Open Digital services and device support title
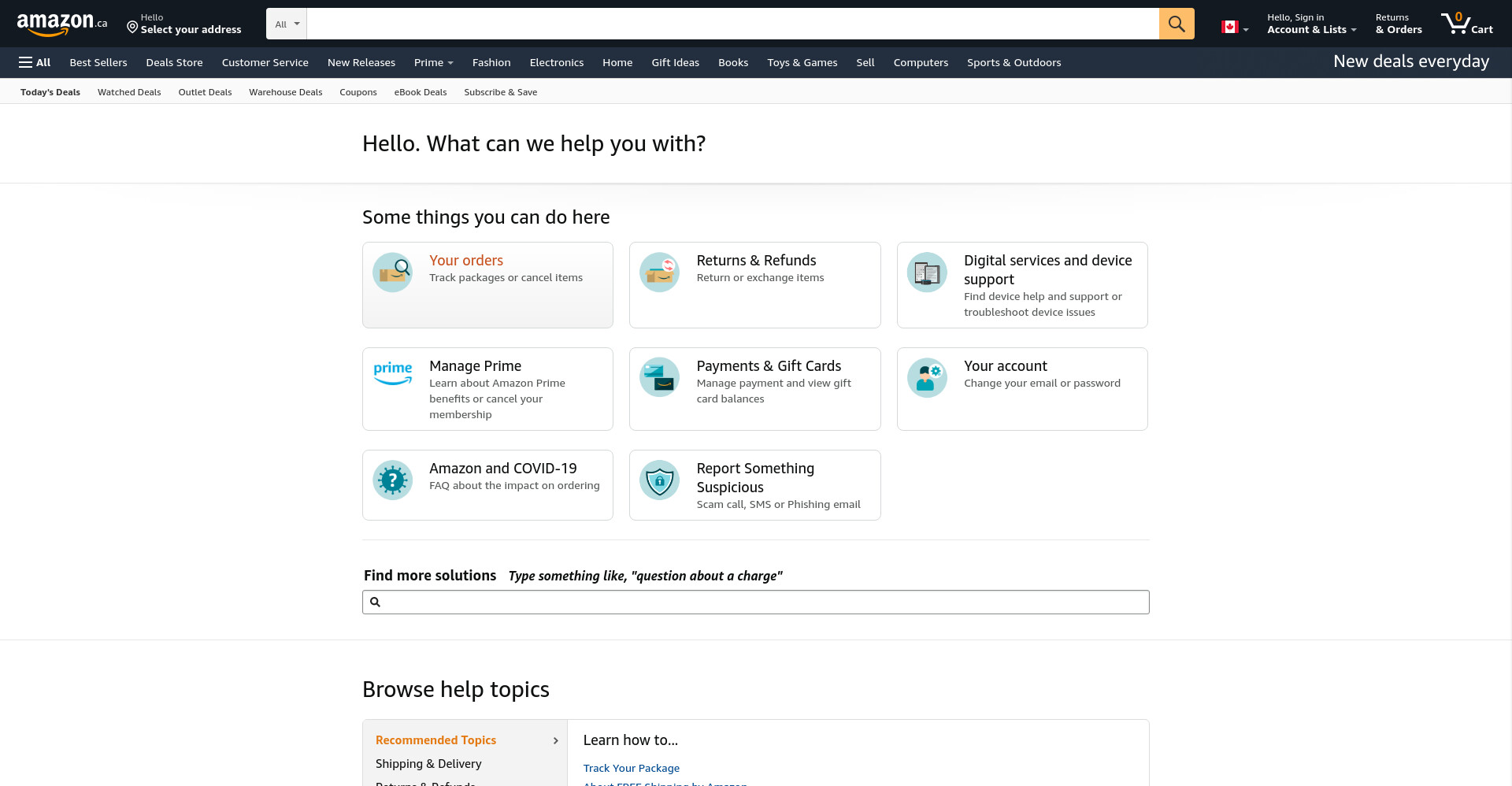This screenshot has width=1512, height=786. click(x=1048, y=270)
